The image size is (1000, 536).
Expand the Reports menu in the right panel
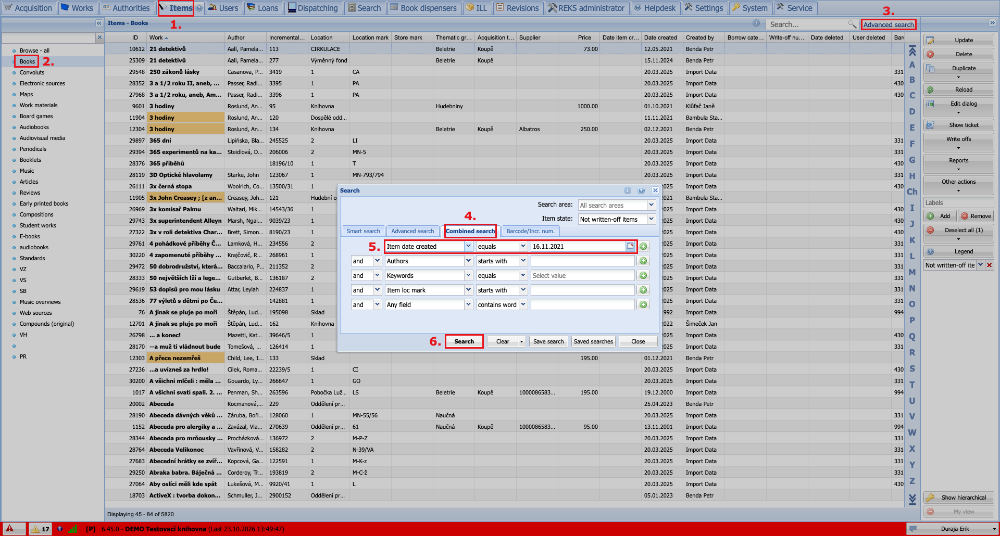tap(959, 163)
